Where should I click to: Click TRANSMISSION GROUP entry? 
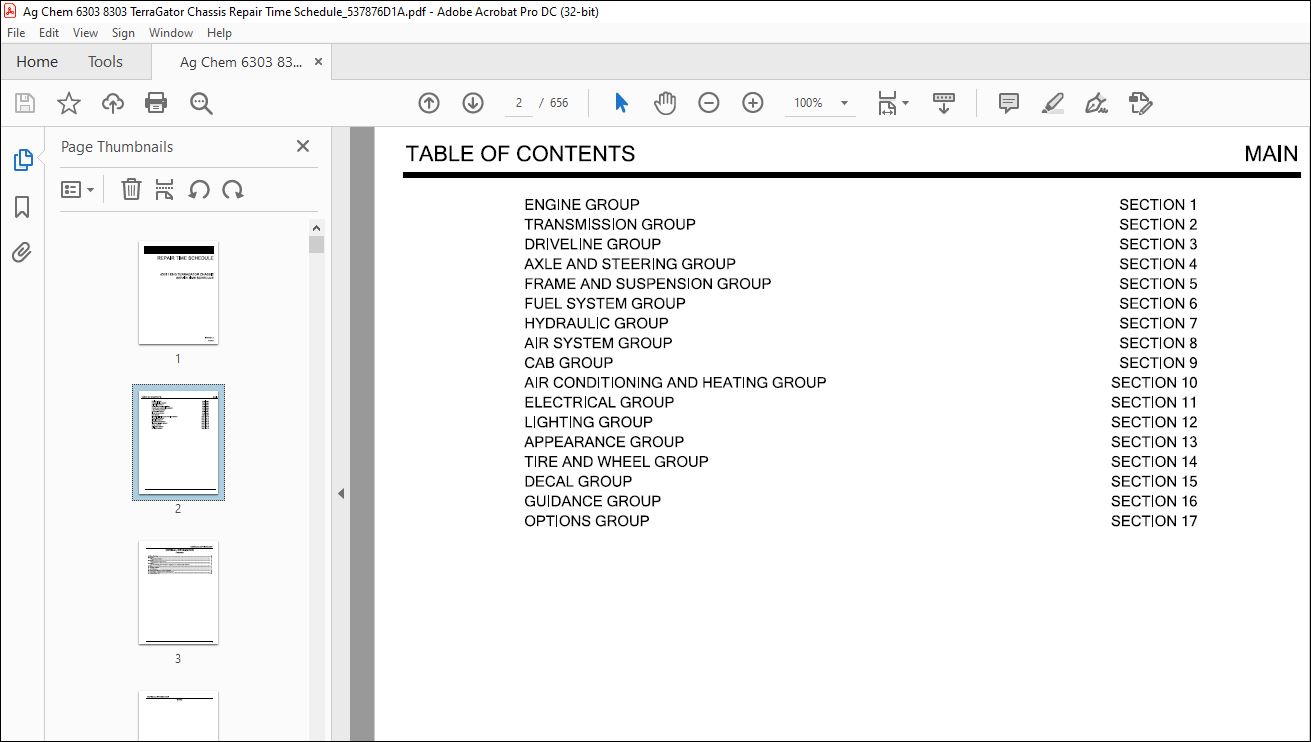(x=610, y=225)
